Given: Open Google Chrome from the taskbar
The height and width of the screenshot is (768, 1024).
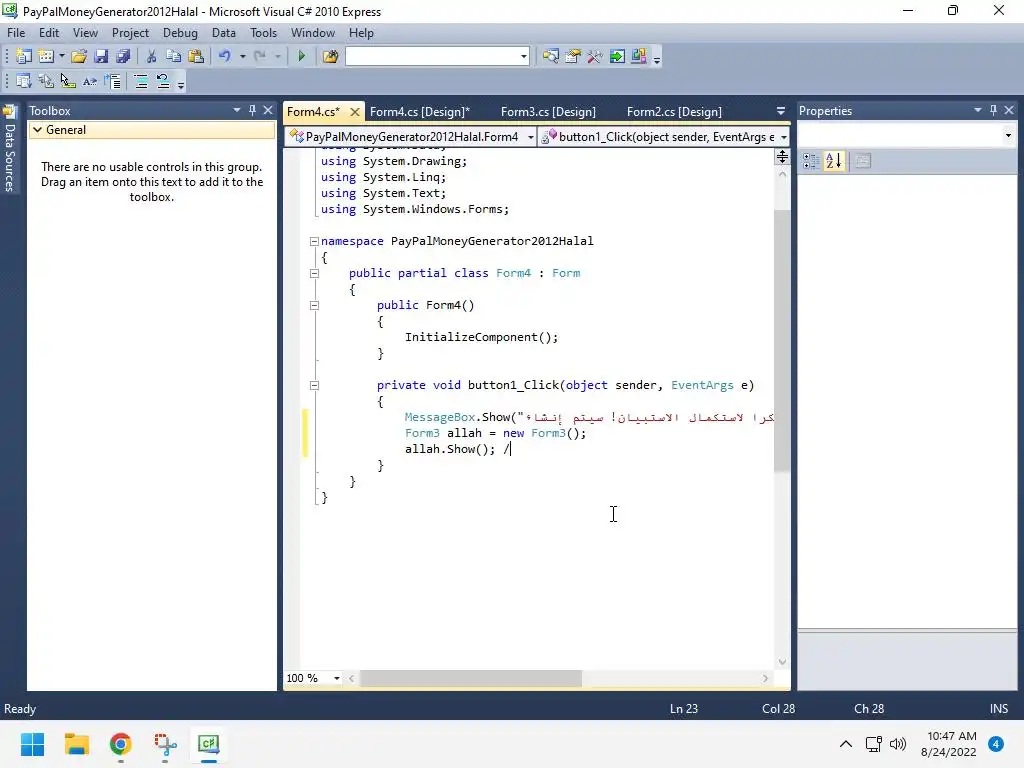Looking at the screenshot, I should click(121, 744).
